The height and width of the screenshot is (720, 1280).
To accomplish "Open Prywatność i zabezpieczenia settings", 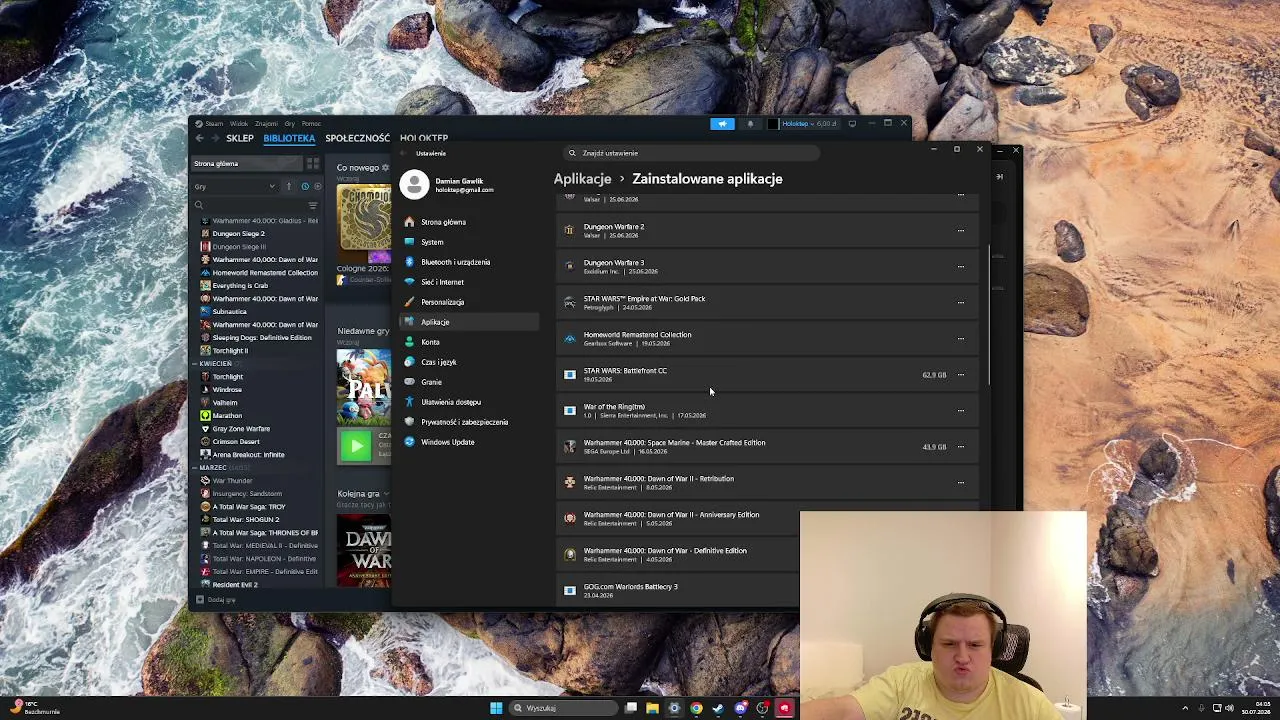I will pyautogui.click(x=470, y=422).
